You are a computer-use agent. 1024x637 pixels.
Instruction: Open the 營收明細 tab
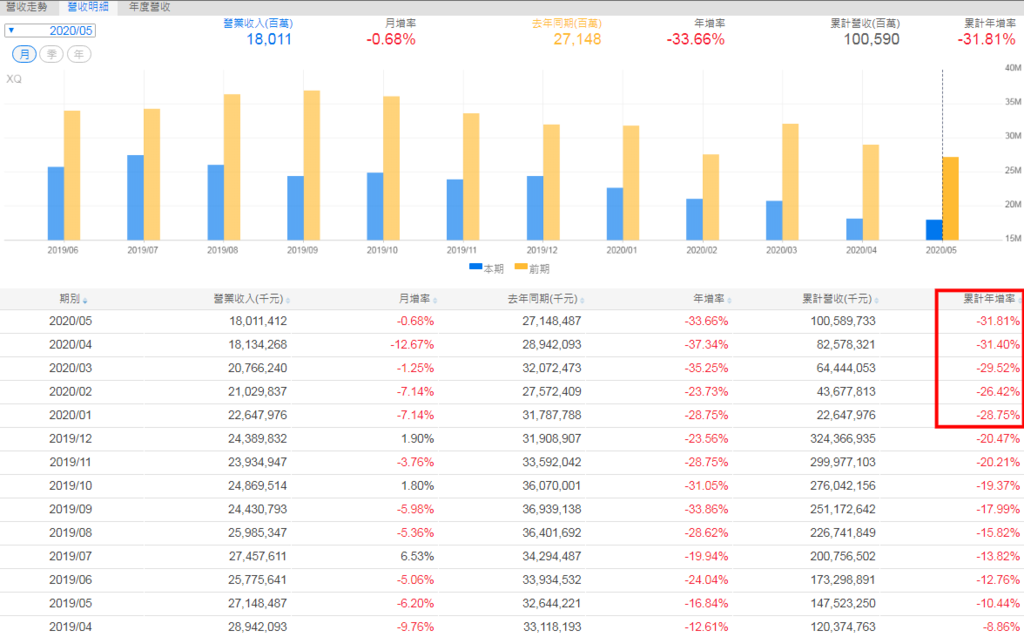[x=88, y=7]
